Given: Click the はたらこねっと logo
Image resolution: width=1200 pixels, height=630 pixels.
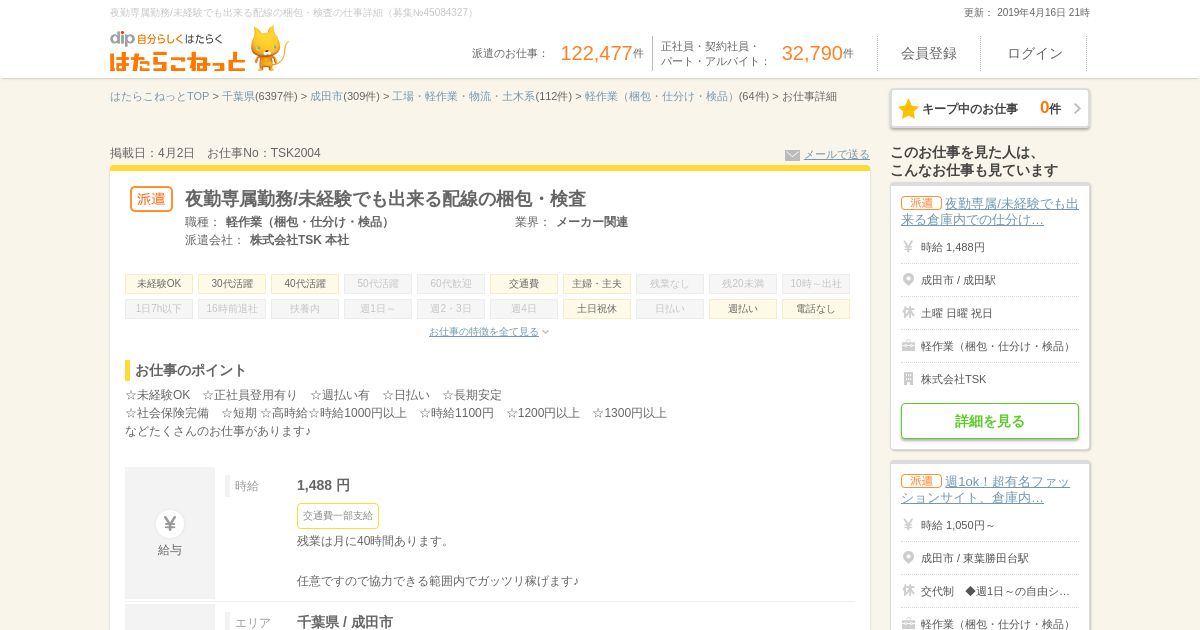Looking at the screenshot, I should 178,51.
